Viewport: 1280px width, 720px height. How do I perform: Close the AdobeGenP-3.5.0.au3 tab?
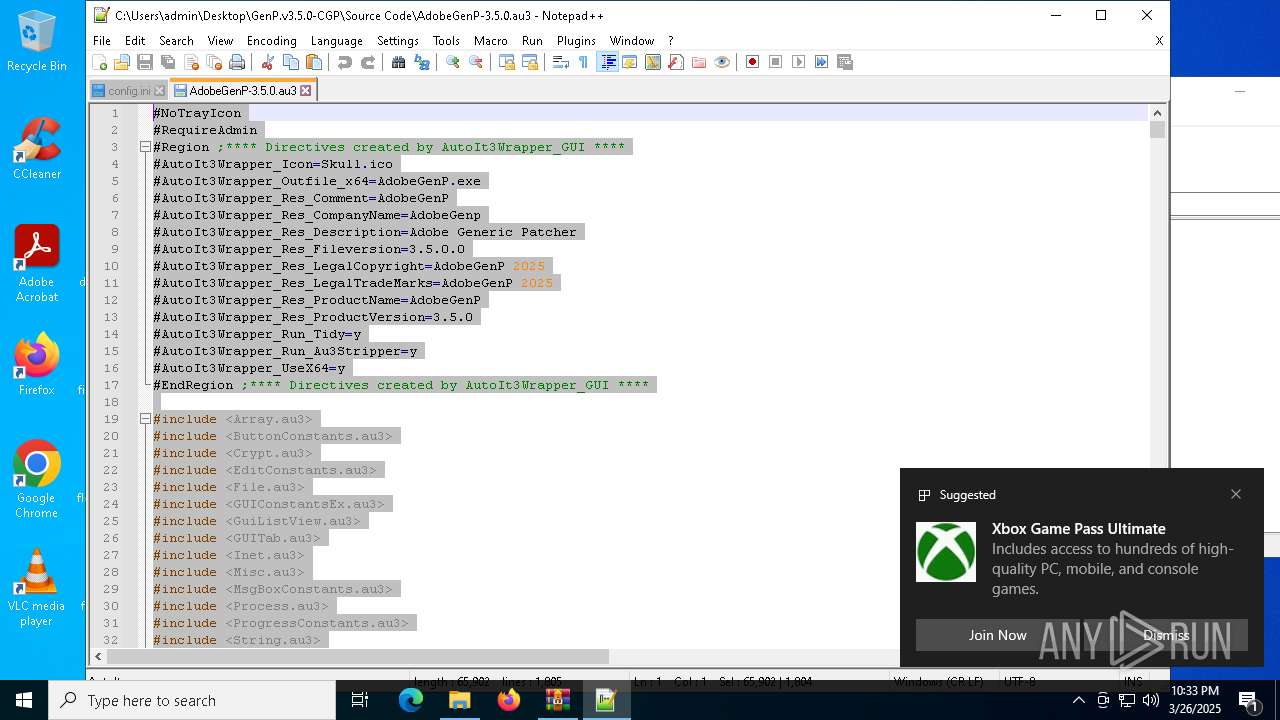coord(306,90)
